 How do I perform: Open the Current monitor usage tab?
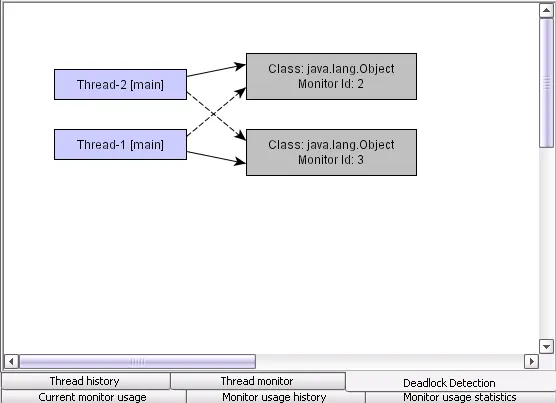(93, 397)
